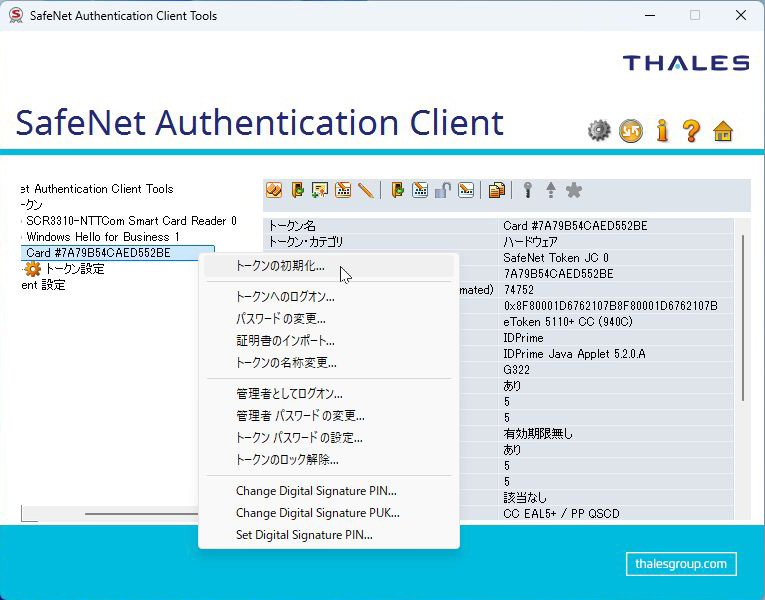Close the SafeNet Authentication Client Tools window
The image size is (765, 600).
pyautogui.click(x=741, y=15)
